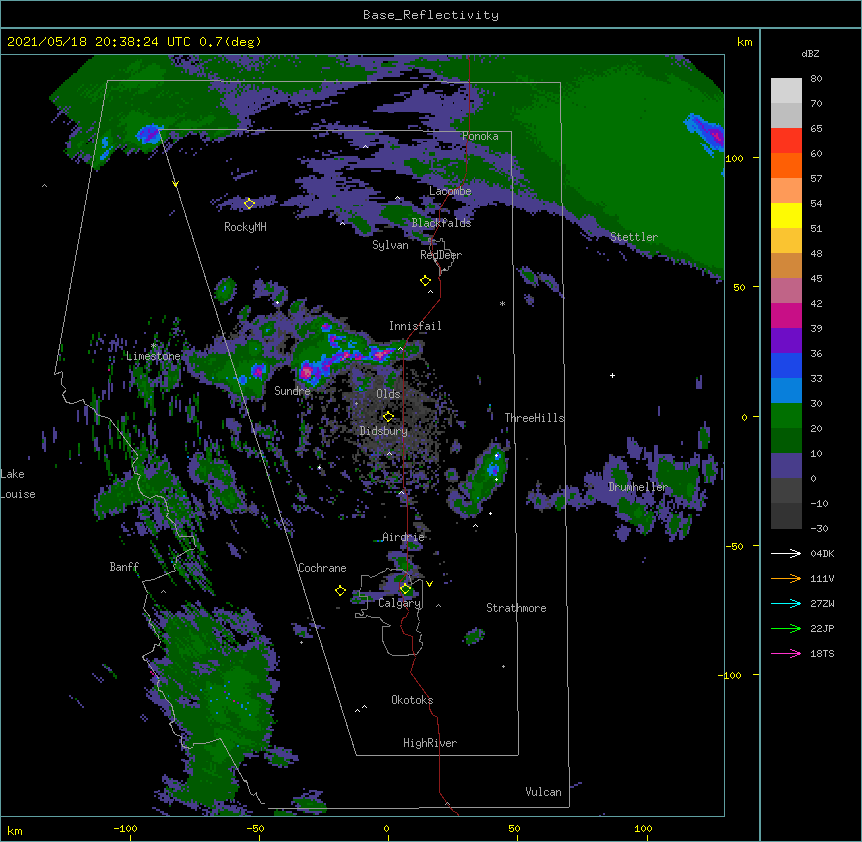
Task: Click the Lacombe label
Action: point(450,191)
